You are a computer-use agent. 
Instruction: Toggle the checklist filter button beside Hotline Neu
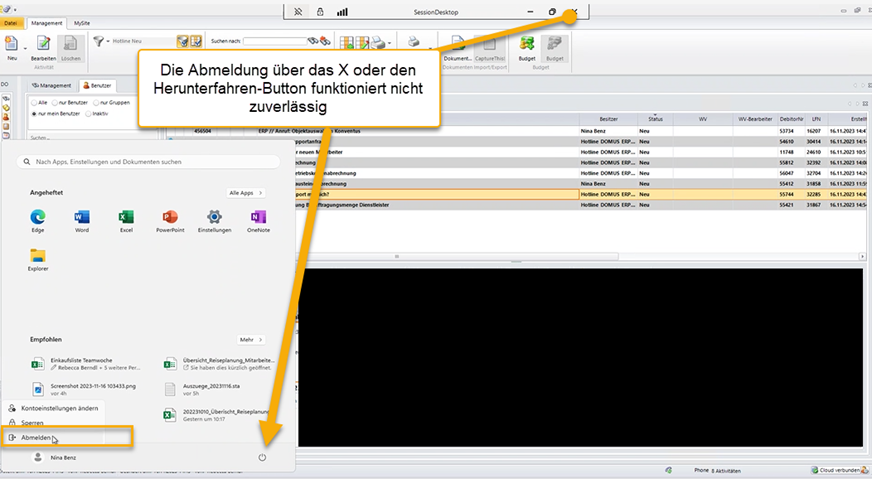pyautogui.click(x=196, y=41)
